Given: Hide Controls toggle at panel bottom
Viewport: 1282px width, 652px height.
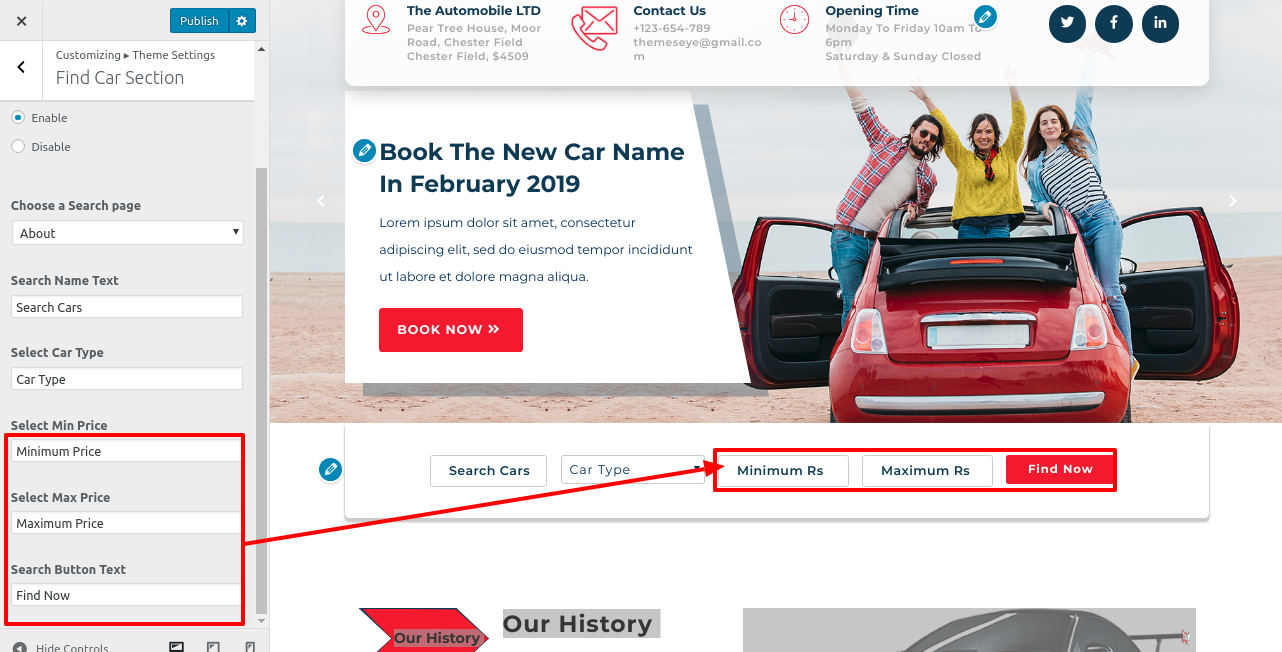Looking at the screenshot, I should tap(60, 647).
